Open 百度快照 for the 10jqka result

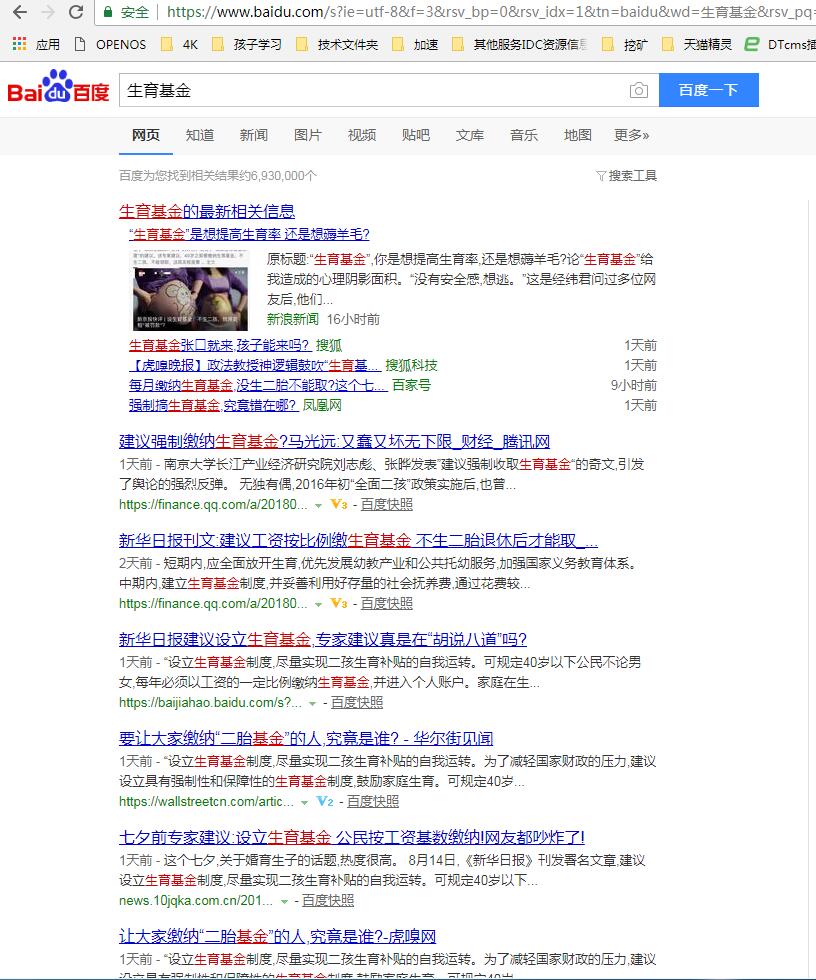click(328, 900)
